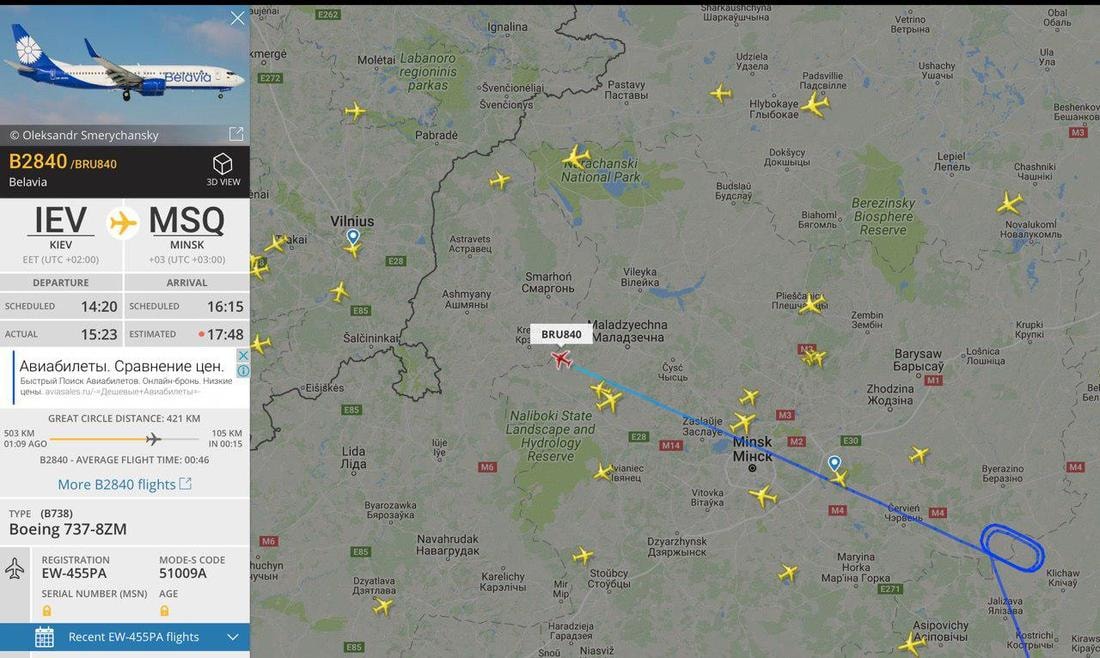This screenshot has height=658, width=1100.
Task: Click the locked serial number icon
Action: [x=47, y=610]
